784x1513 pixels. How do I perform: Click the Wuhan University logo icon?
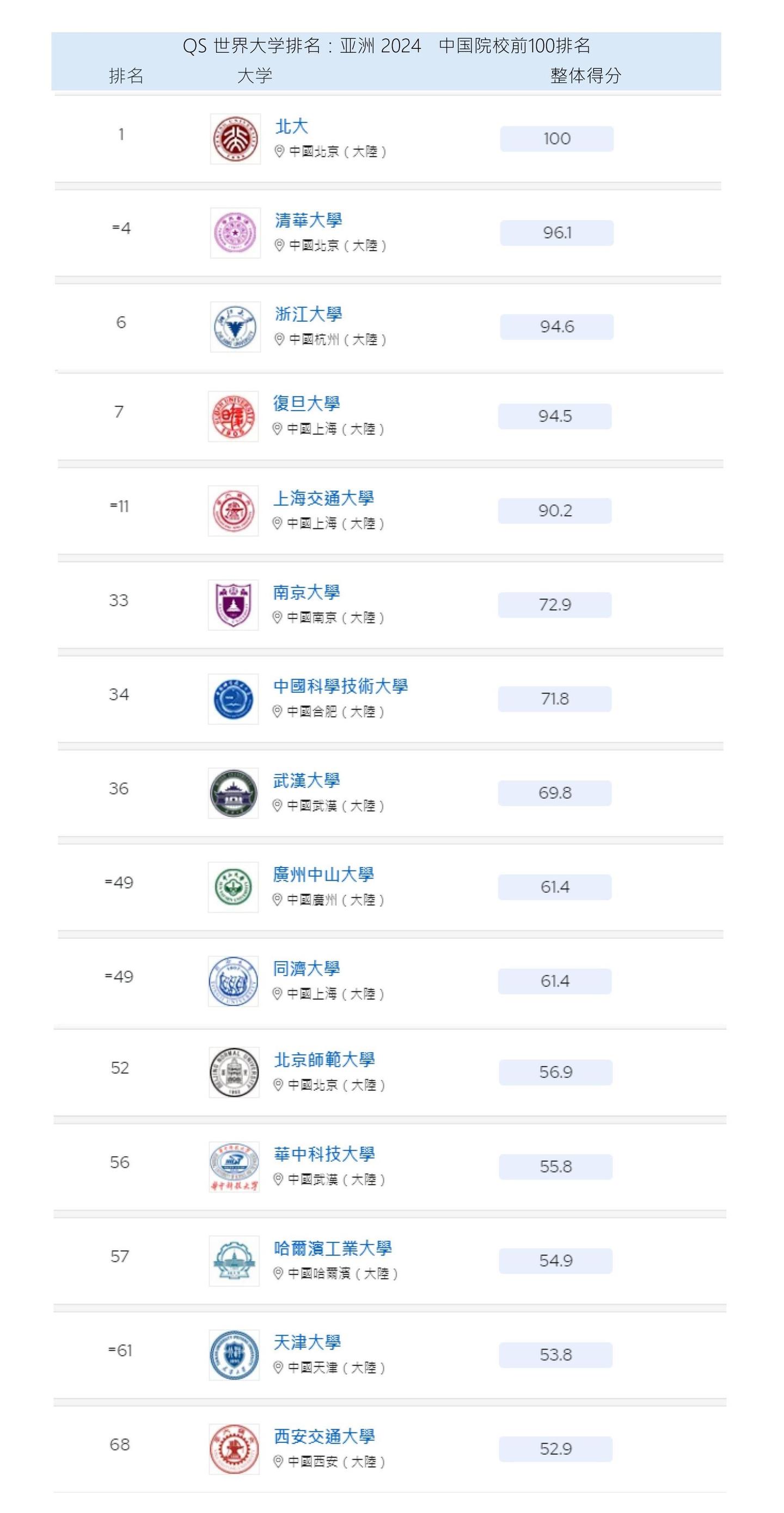(233, 793)
